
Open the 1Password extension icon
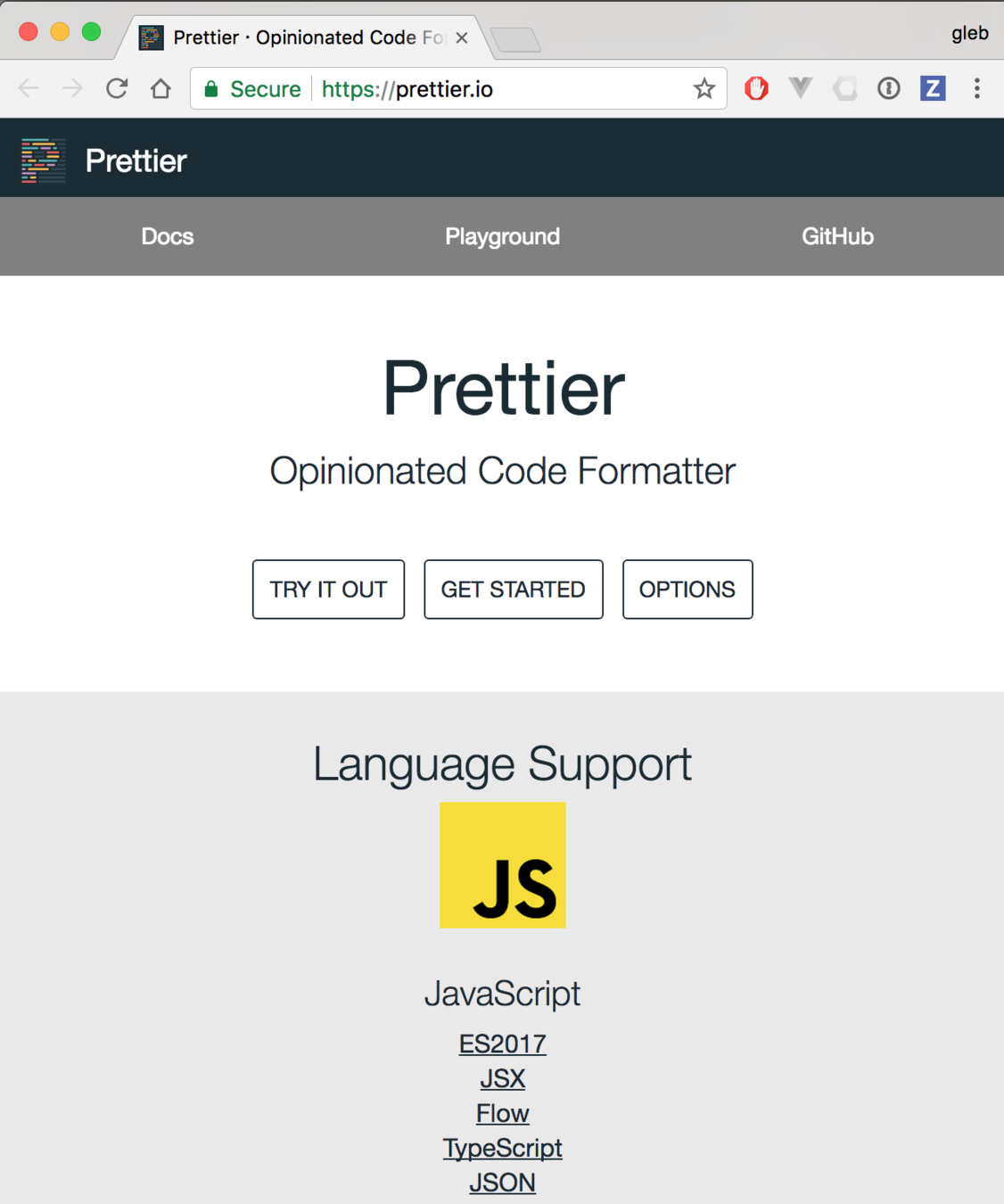pos(889,88)
